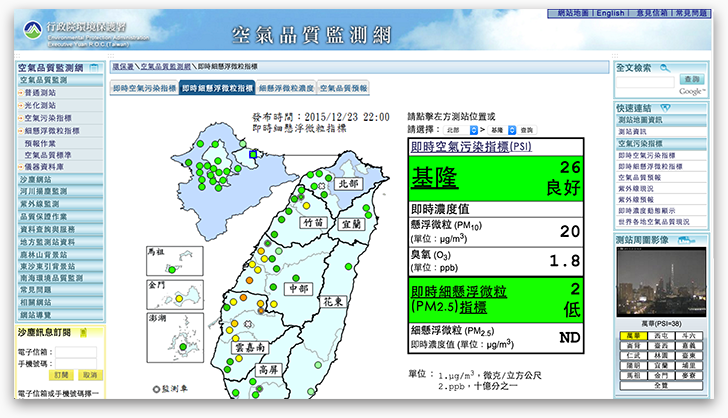
Task: Select the 斗六 camera button
Action: 689,335
